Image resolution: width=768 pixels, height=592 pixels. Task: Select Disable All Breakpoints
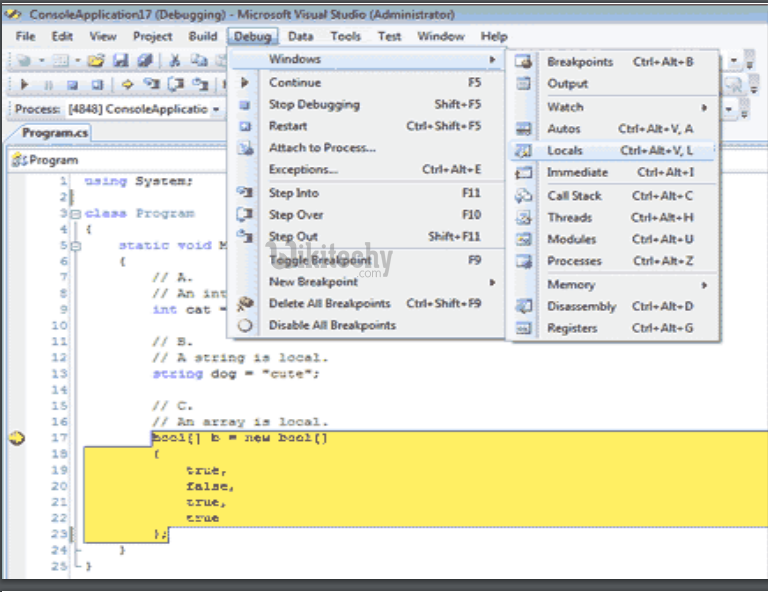(332, 325)
